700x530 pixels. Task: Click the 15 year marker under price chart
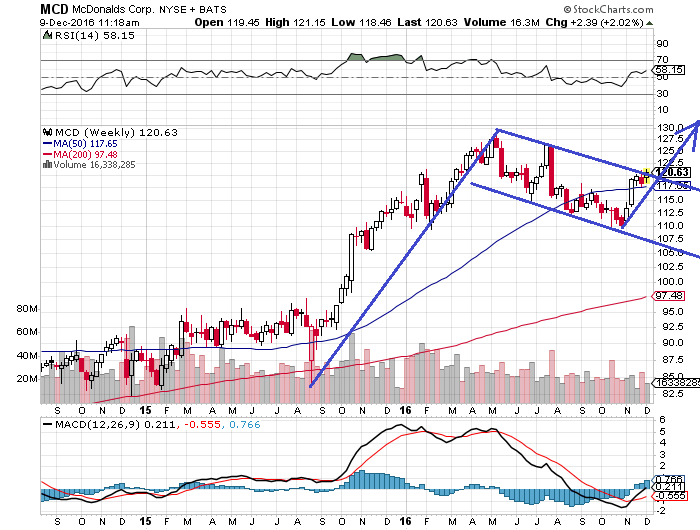tap(145, 410)
